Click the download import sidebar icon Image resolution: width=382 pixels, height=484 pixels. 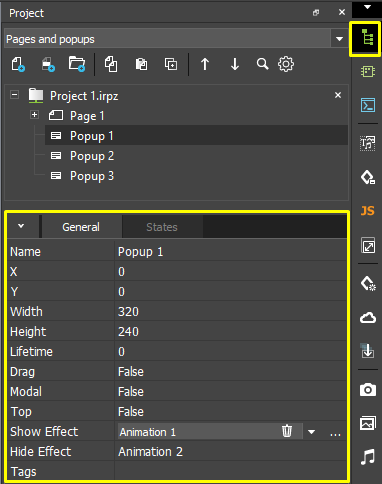368,351
